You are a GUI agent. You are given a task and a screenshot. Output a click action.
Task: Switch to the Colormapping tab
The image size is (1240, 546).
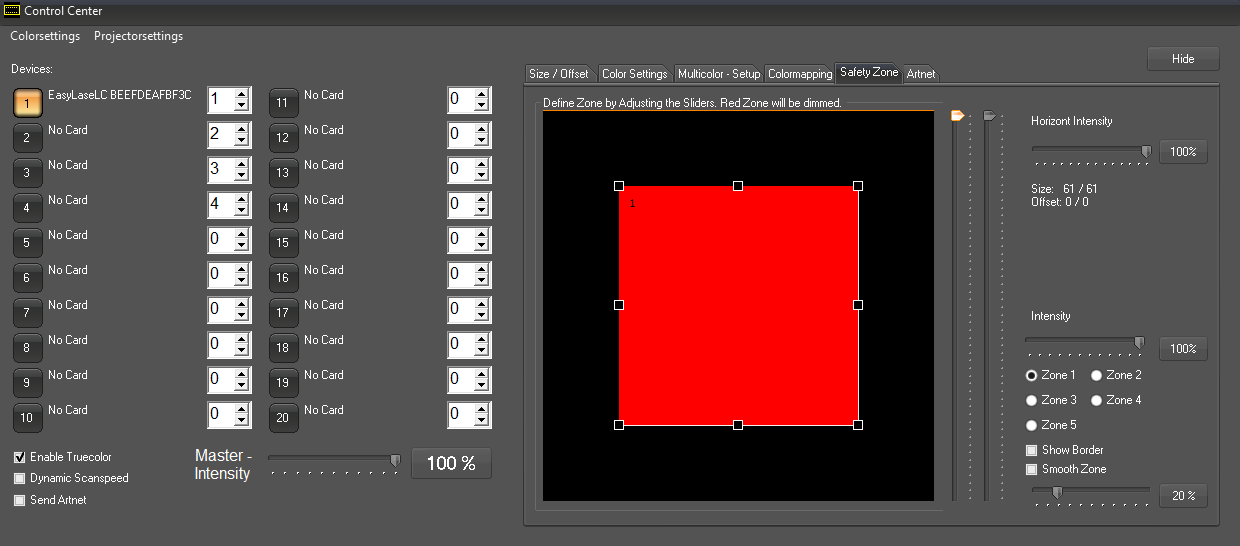(799, 74)
